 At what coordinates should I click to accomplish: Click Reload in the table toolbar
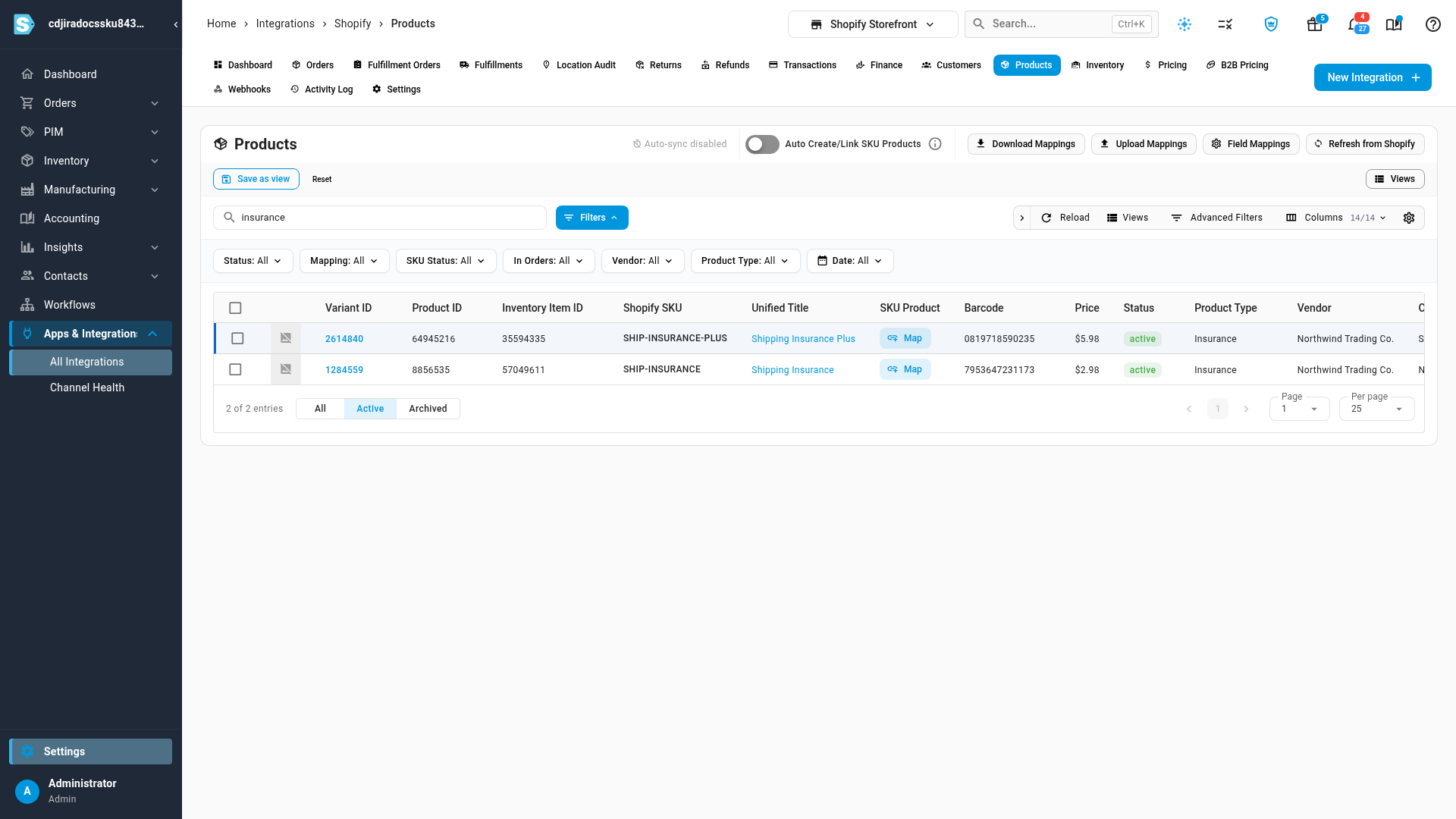pos(1065,218)
